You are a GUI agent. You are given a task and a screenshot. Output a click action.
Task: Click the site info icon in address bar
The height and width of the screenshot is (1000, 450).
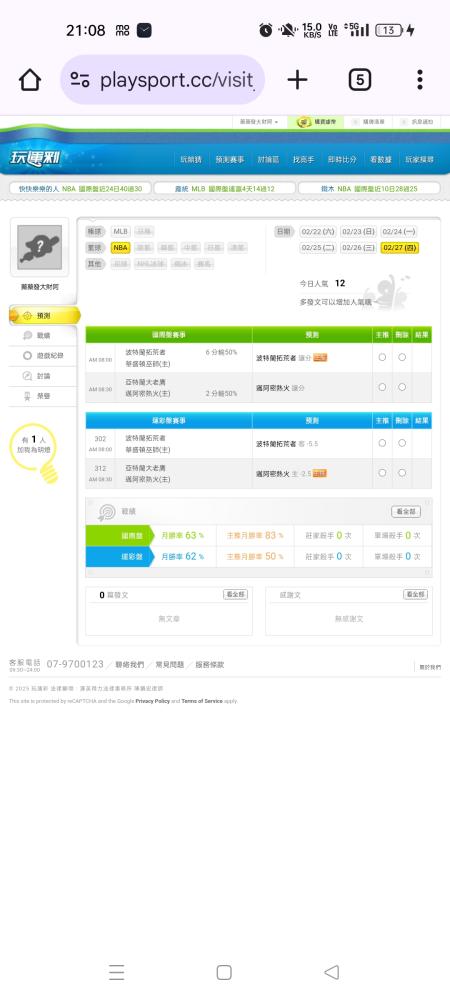[x=80, y=80]
